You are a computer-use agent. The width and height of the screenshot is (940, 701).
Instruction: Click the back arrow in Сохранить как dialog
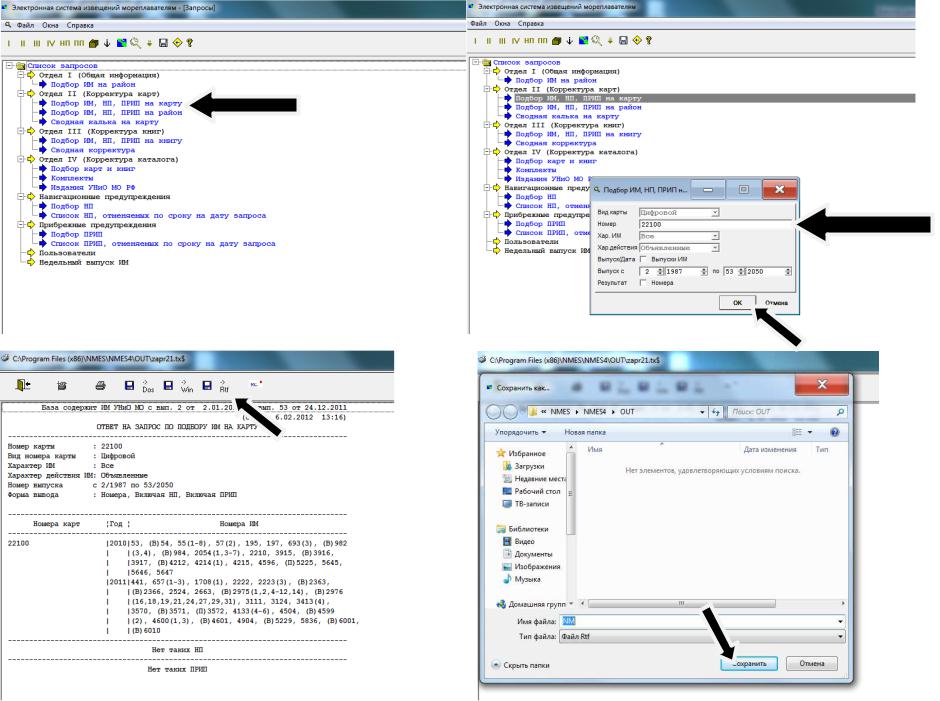(493, 412)
